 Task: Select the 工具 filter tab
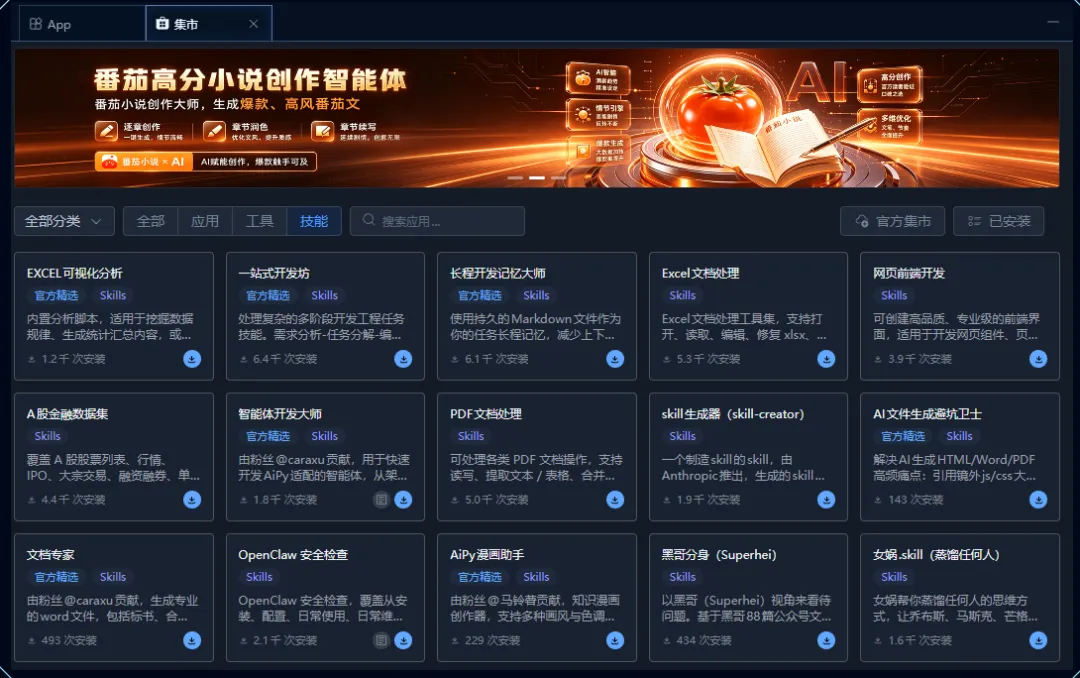(260, 221)
